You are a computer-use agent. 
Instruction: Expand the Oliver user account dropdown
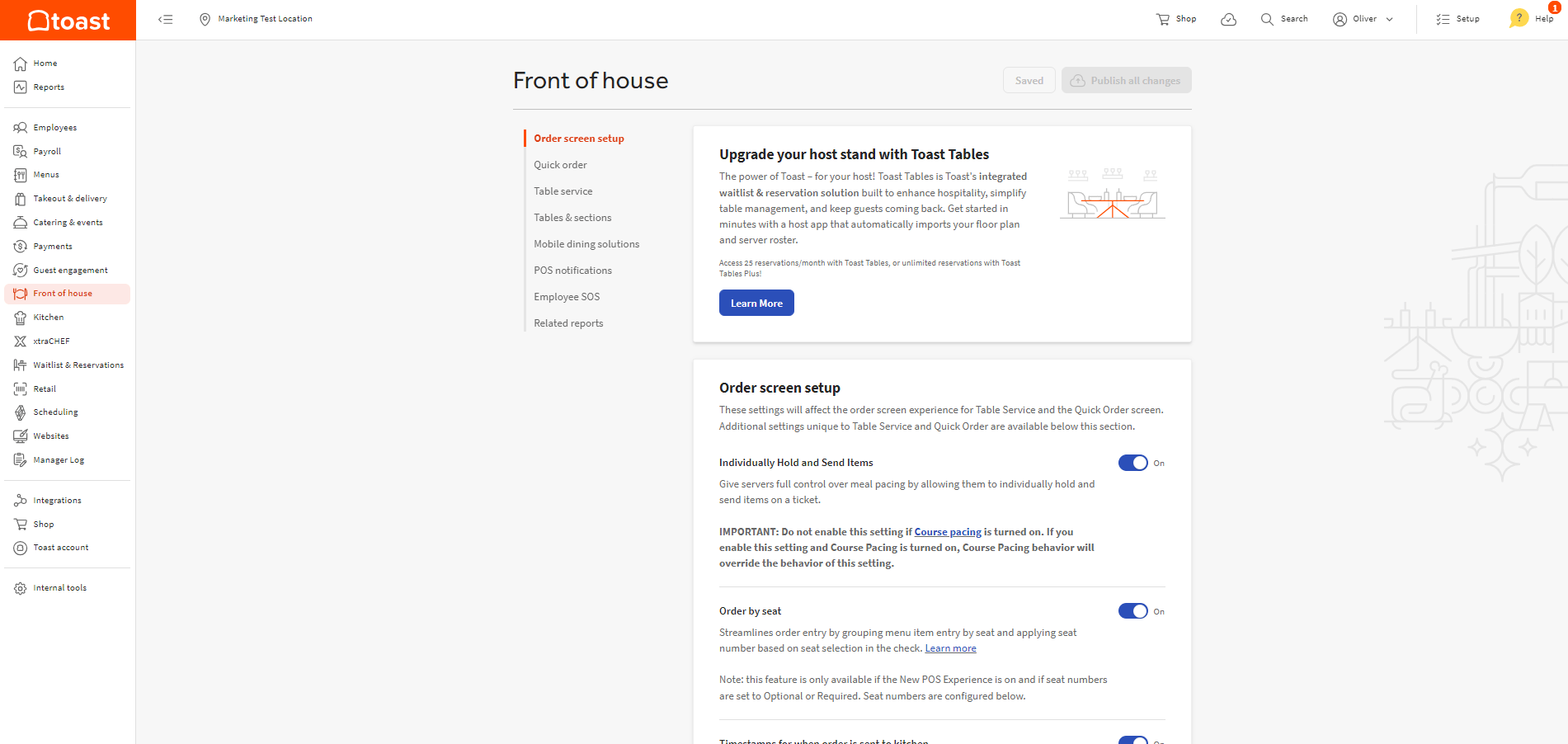click(1363, 19)
